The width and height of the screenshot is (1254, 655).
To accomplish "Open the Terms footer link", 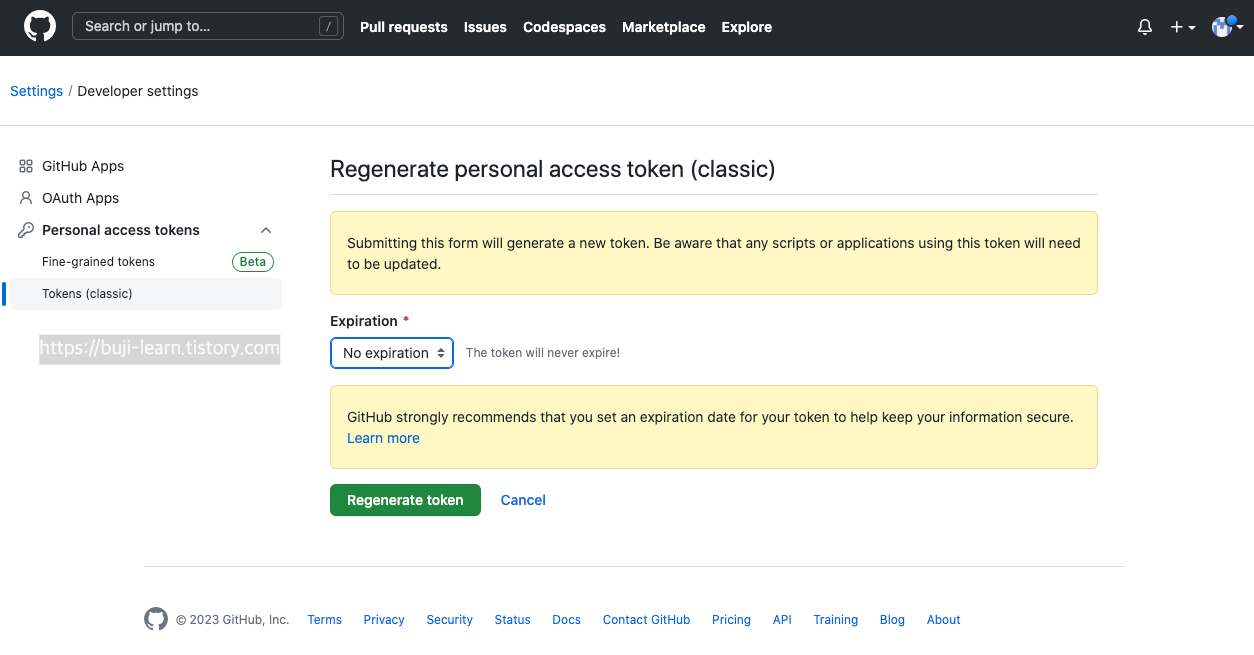I will point(325,620).
